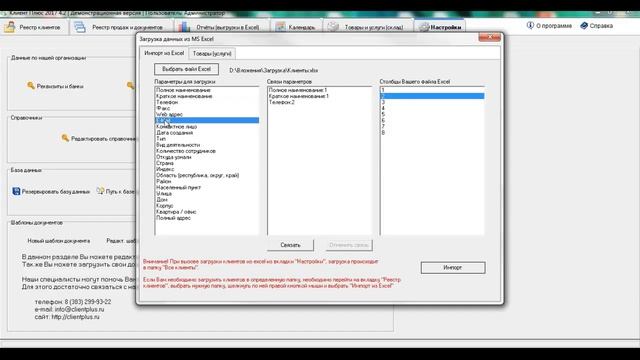Click the телефон: 8 (383) 299-93-22 text

[x=73, y=302]
